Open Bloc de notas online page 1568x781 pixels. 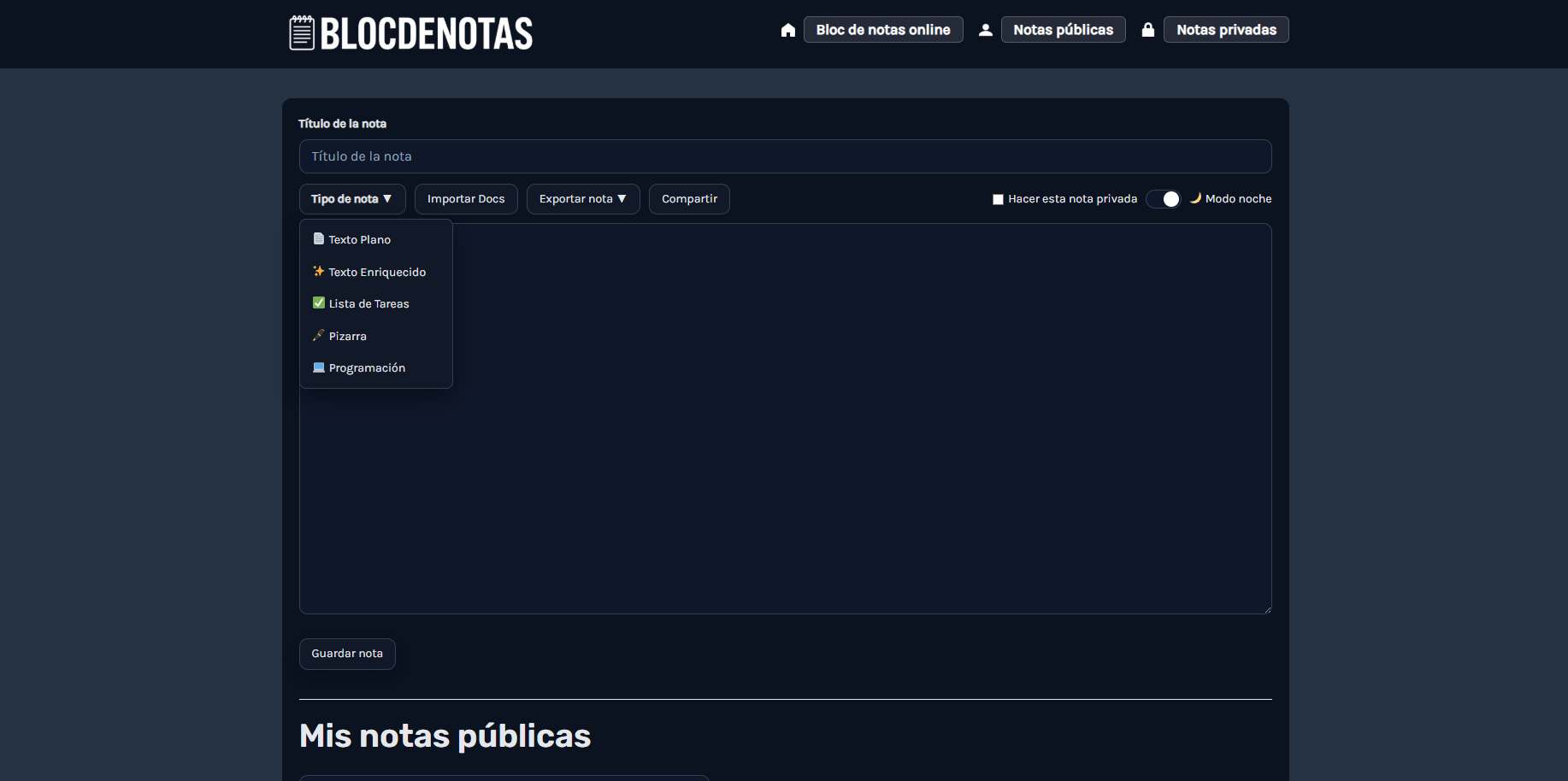(883, 30)
